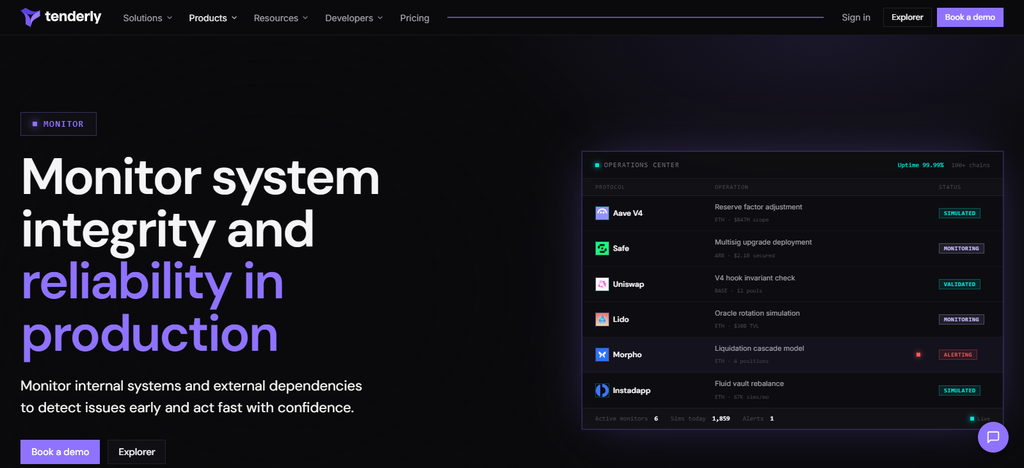Click the 'Active monitors 6' footer entry
The image size is (1024, 468).
[x=626, y=418]
